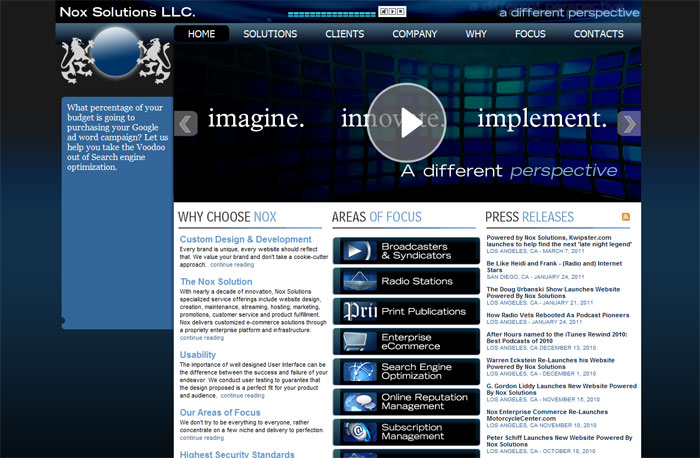Click the stop button in the header mini player

click(400, 12)
